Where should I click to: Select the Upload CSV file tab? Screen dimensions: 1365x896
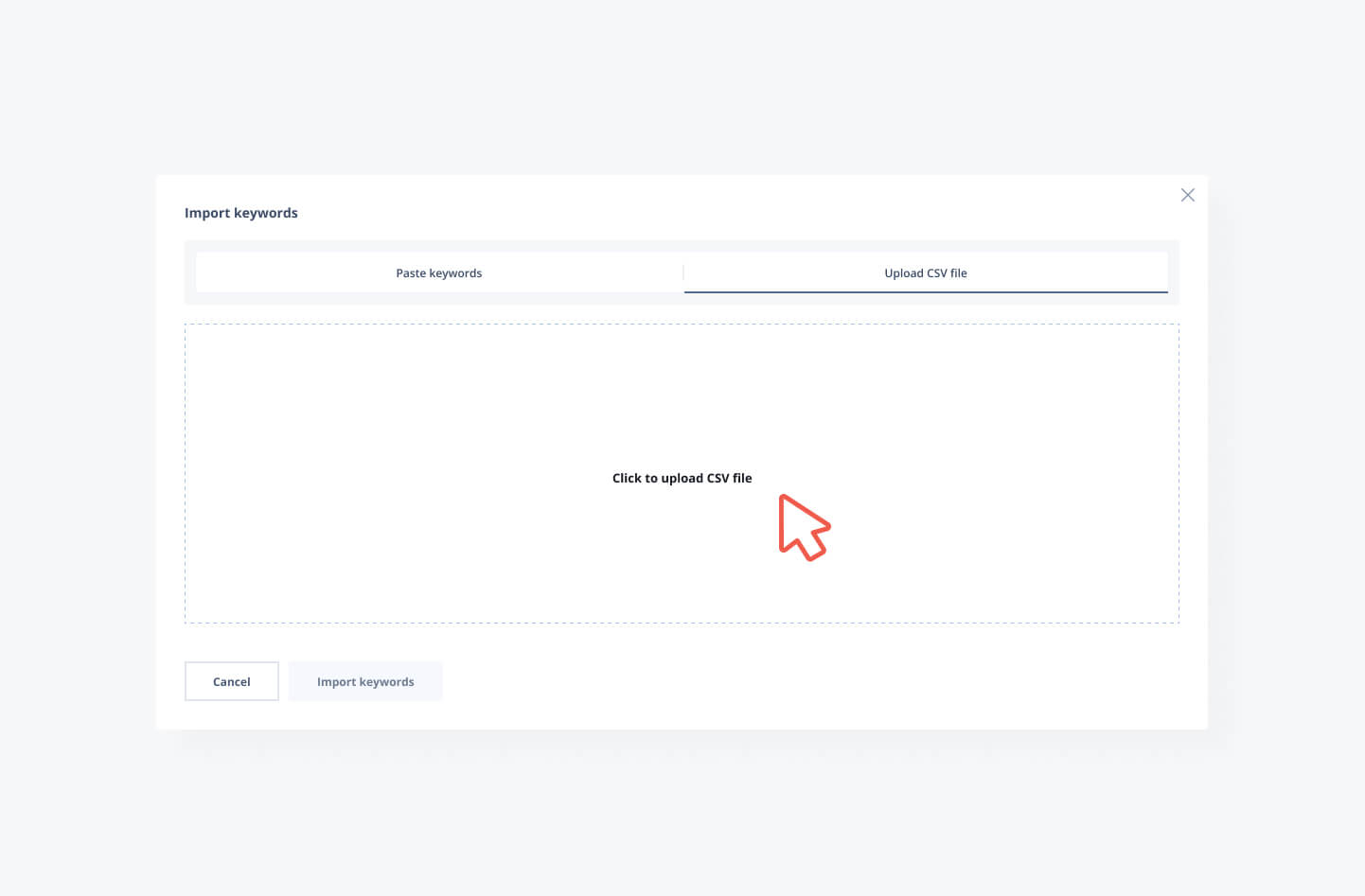click(925, 273)
